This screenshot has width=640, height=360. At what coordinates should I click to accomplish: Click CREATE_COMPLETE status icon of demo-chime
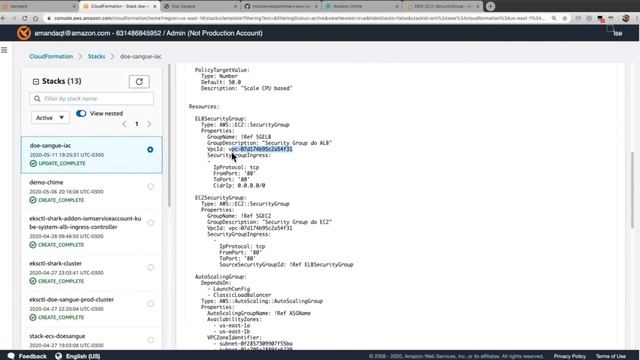coord(33,200)
